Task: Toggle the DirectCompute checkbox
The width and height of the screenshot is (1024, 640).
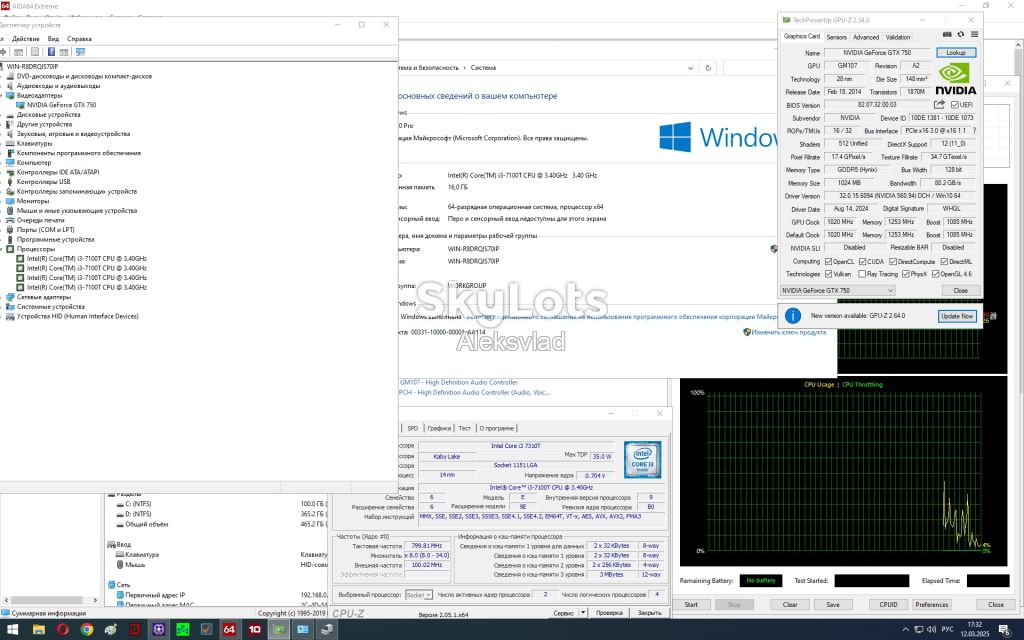Action: [x=893, y=261]
